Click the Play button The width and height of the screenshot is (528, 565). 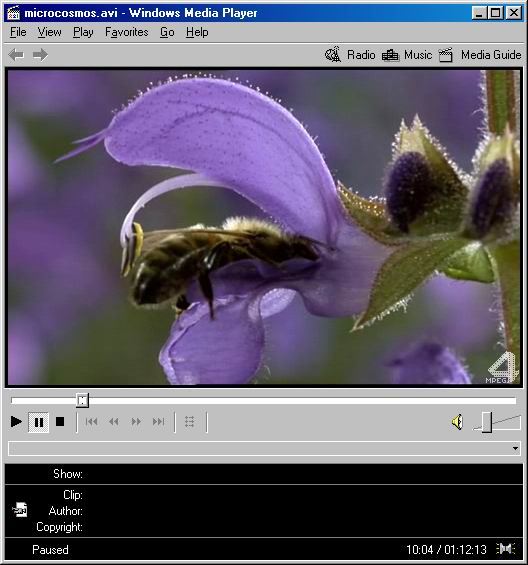coord(16,421)
